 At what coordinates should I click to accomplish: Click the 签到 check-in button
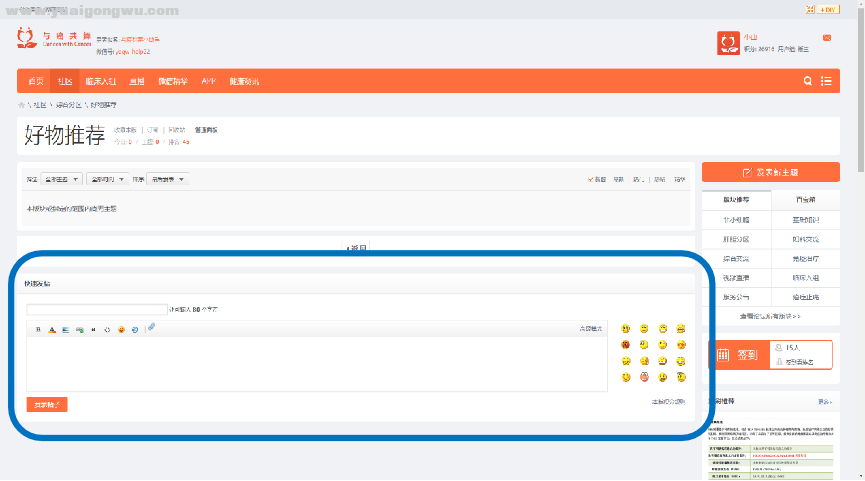point(738,354)
